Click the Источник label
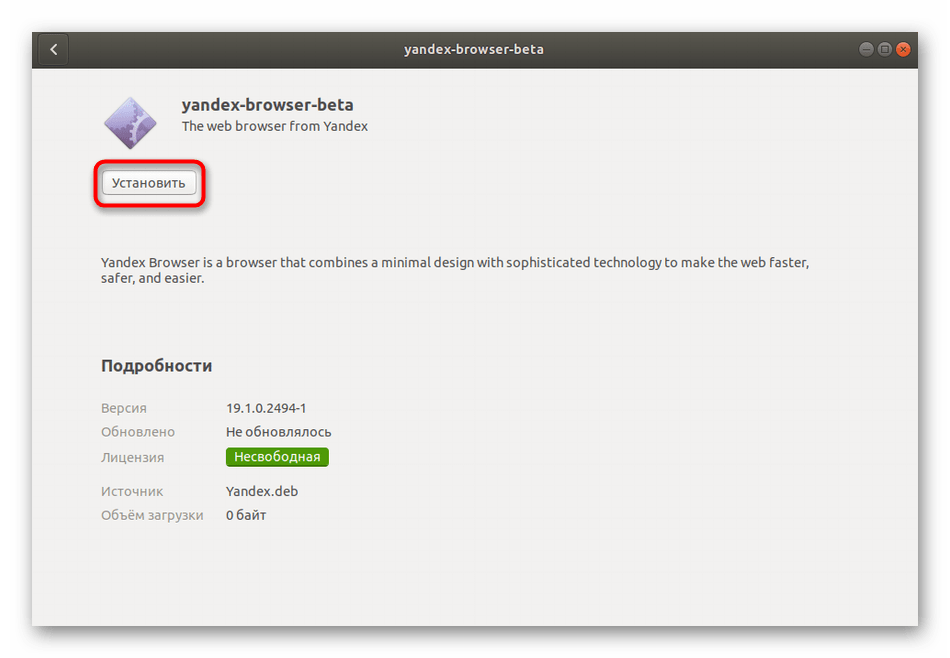 pyautogui.click(x=131, y=491)
